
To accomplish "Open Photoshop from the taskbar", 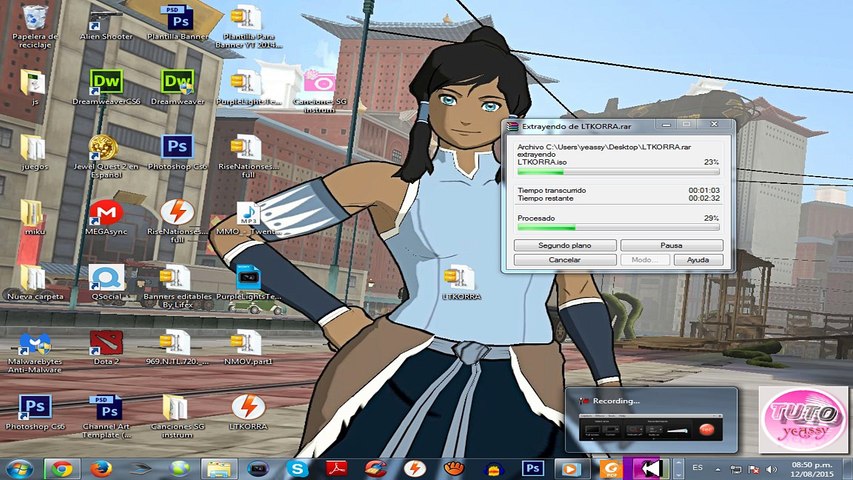I will [533, 469].
